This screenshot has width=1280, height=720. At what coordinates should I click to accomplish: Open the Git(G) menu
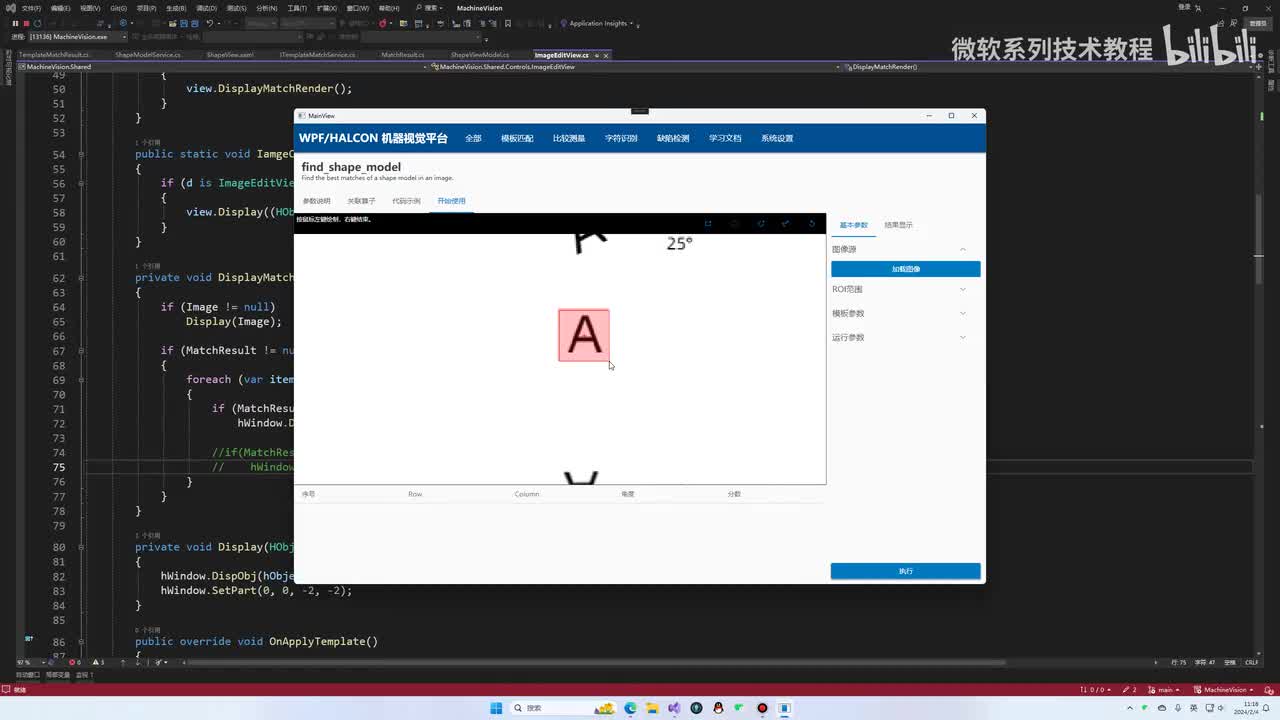[118, 8]
